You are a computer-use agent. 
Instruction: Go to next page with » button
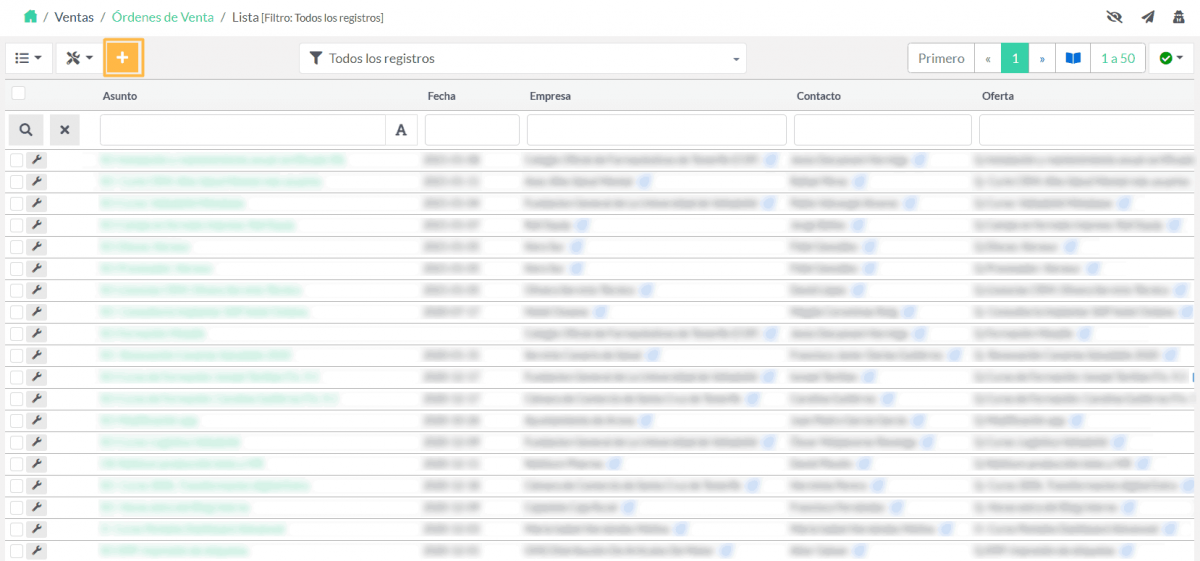click(x=1042, y=59)
